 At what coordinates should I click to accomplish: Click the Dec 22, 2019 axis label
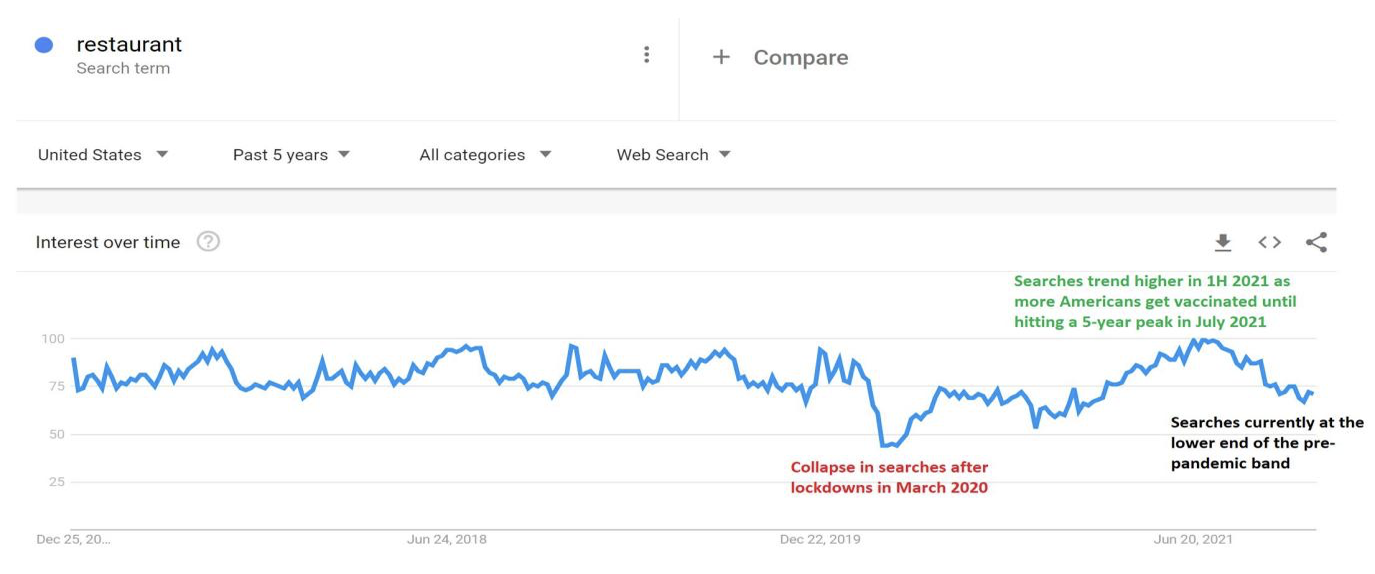coord(820,539)
